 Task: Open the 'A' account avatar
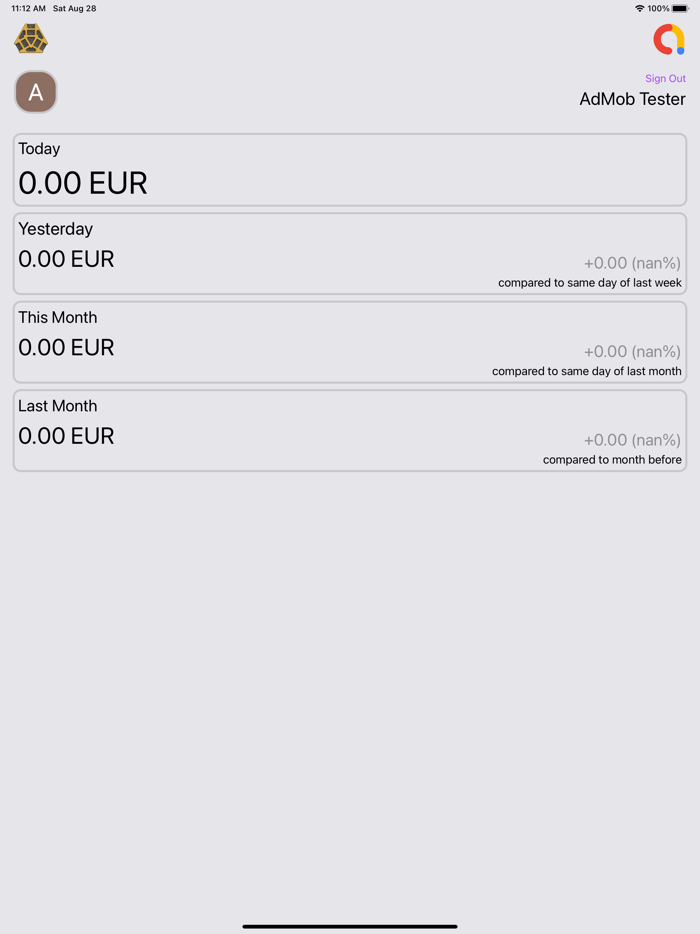tap(35, 92)
